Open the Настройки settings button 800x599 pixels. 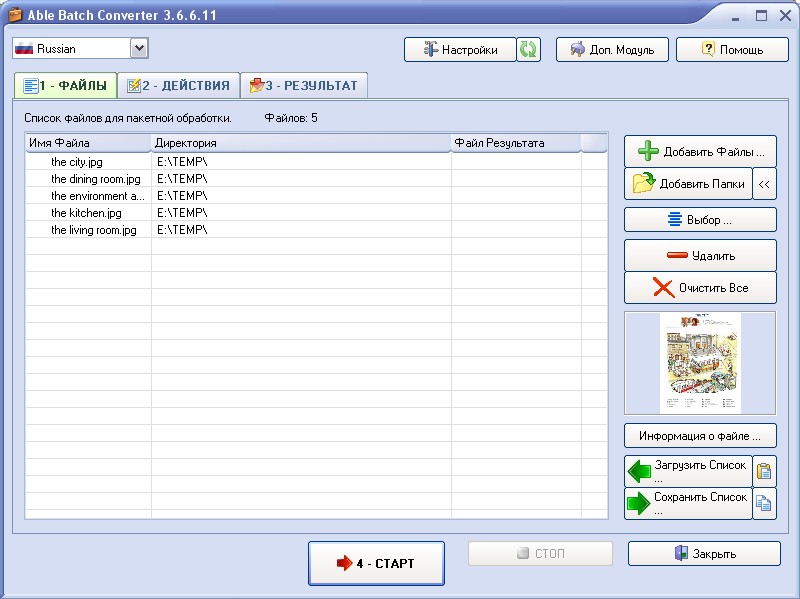[460, 49]
